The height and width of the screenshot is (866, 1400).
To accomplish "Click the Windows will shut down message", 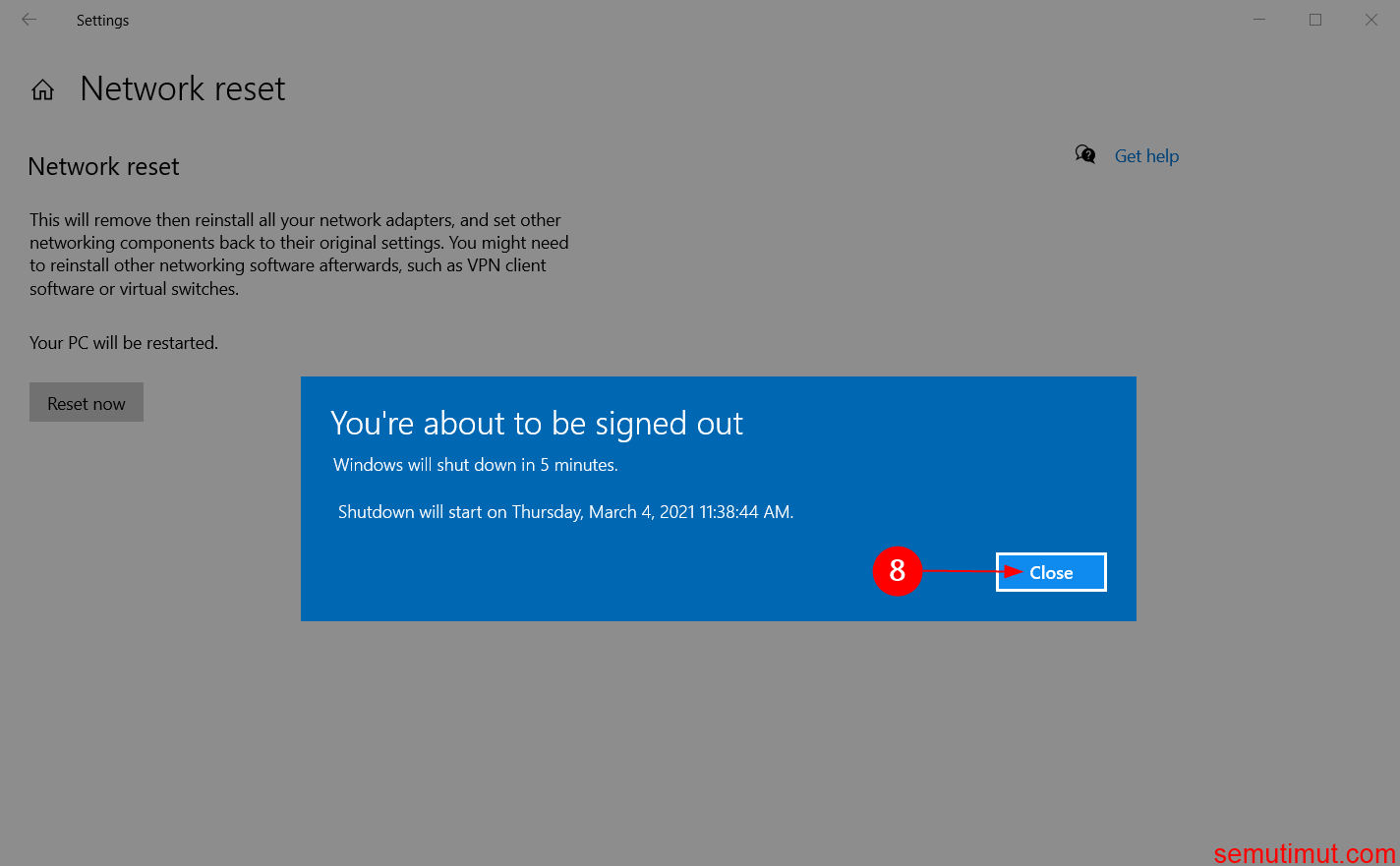I will (475, 464).
